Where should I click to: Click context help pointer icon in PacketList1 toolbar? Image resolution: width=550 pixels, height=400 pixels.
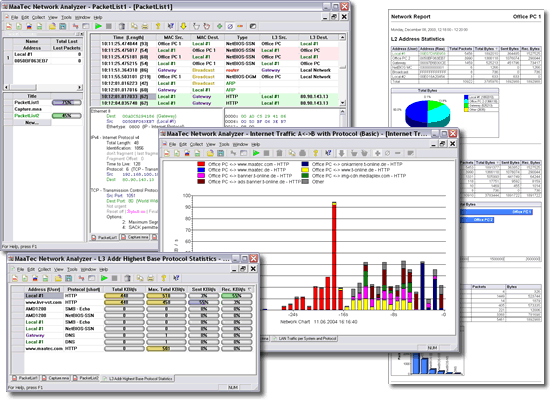pos(170,26)
